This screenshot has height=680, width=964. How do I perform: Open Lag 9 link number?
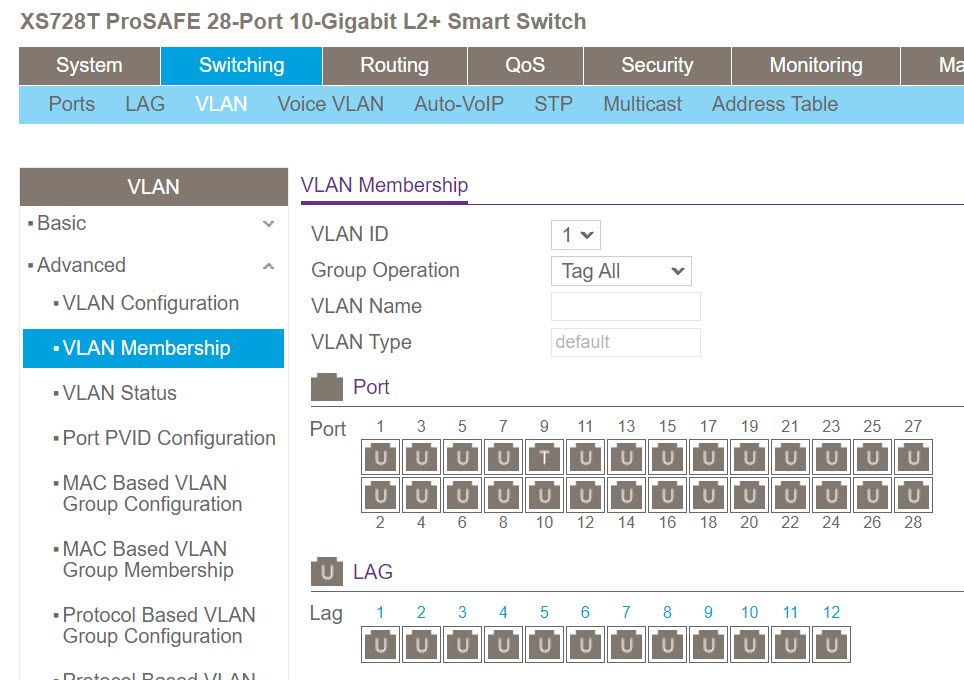pos(708,612)
